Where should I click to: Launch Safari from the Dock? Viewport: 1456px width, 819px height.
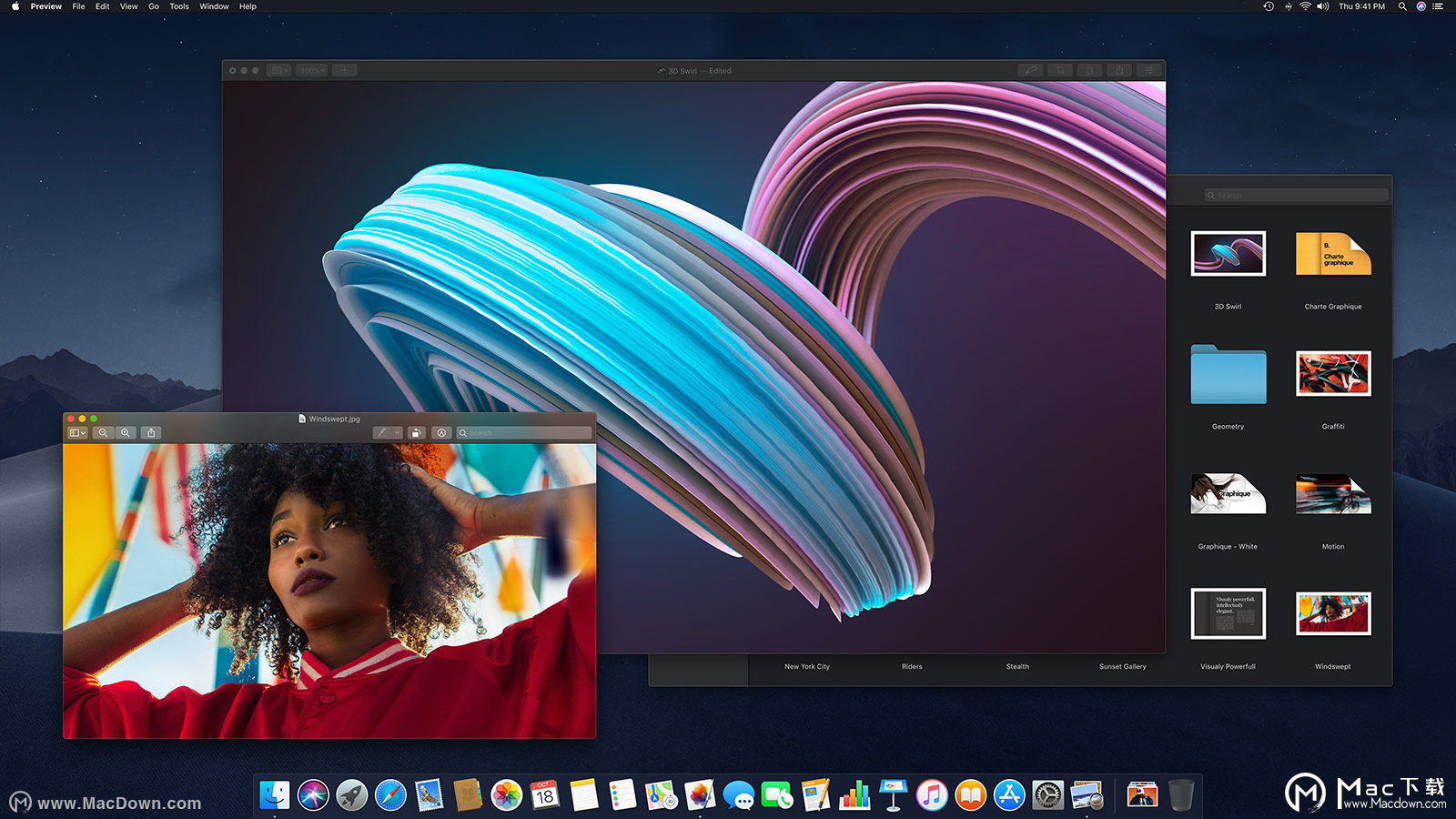(390, 795)
